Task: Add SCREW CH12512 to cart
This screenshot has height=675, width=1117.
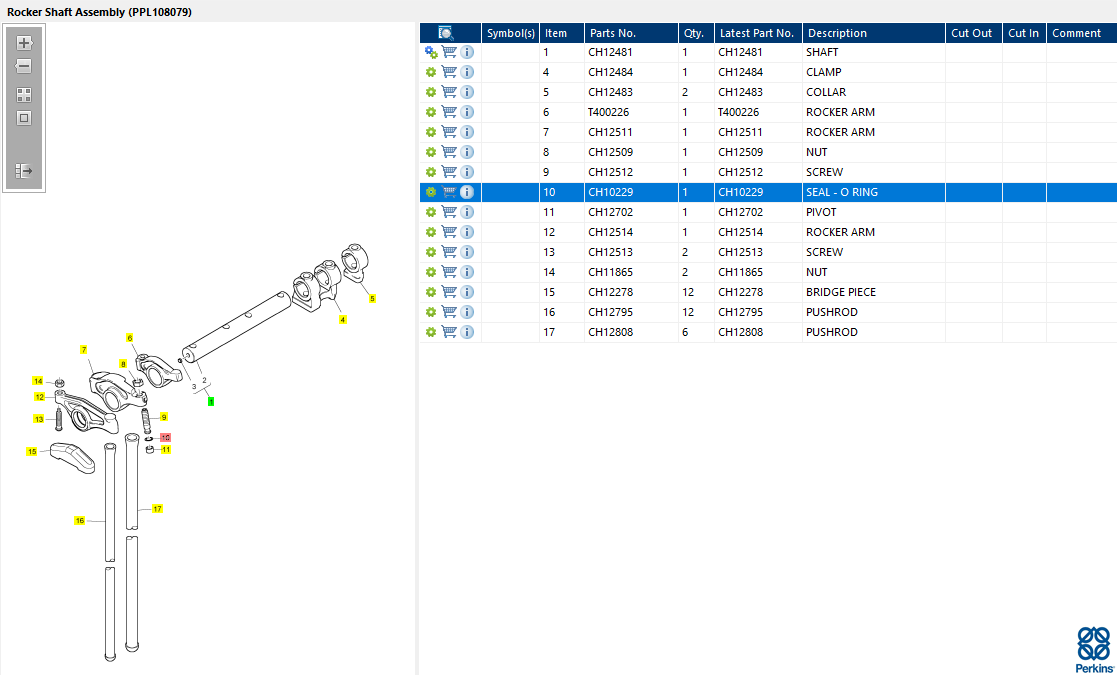Action: pos(449,172)
